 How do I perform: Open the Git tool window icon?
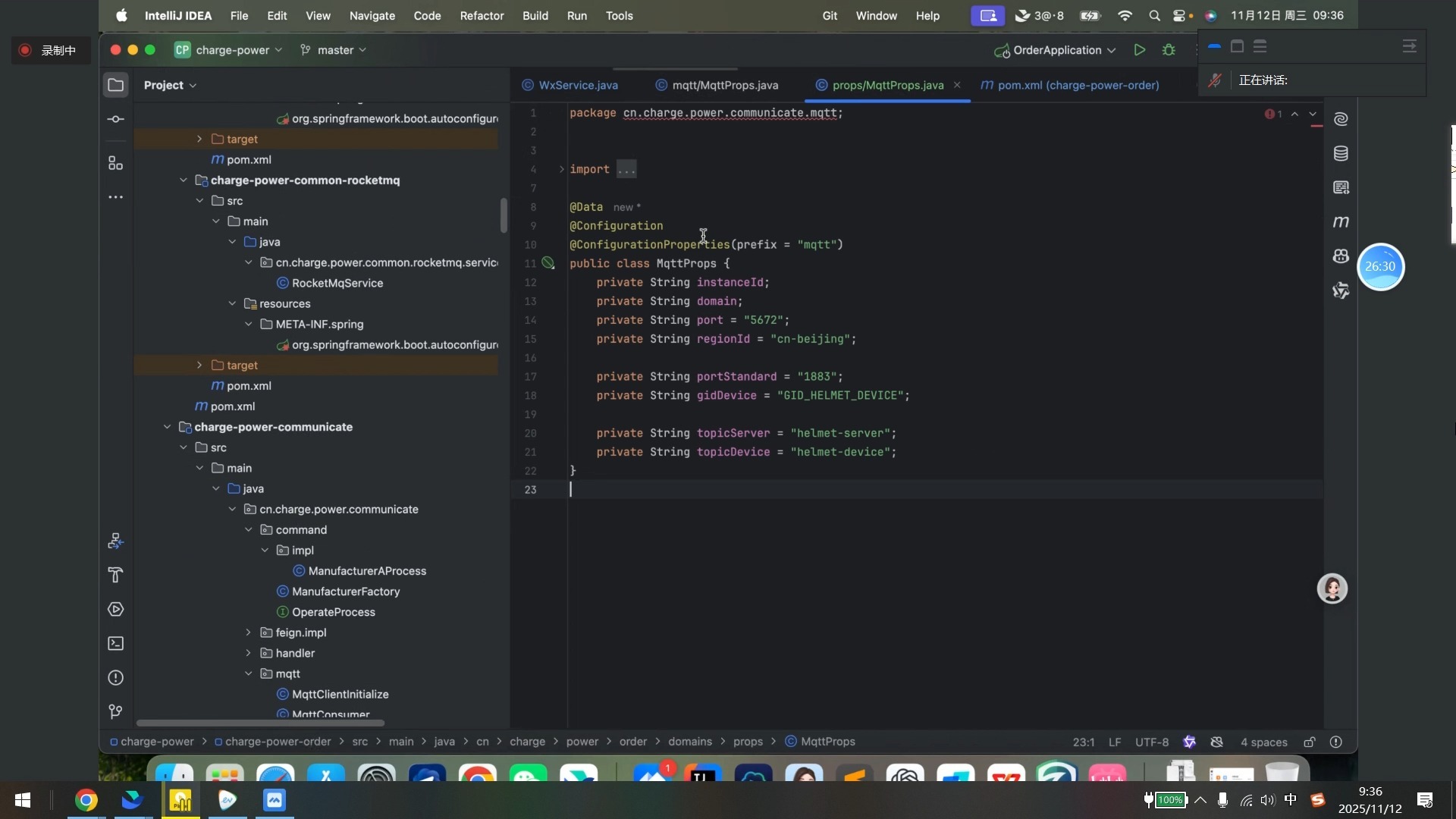(115, 712)
